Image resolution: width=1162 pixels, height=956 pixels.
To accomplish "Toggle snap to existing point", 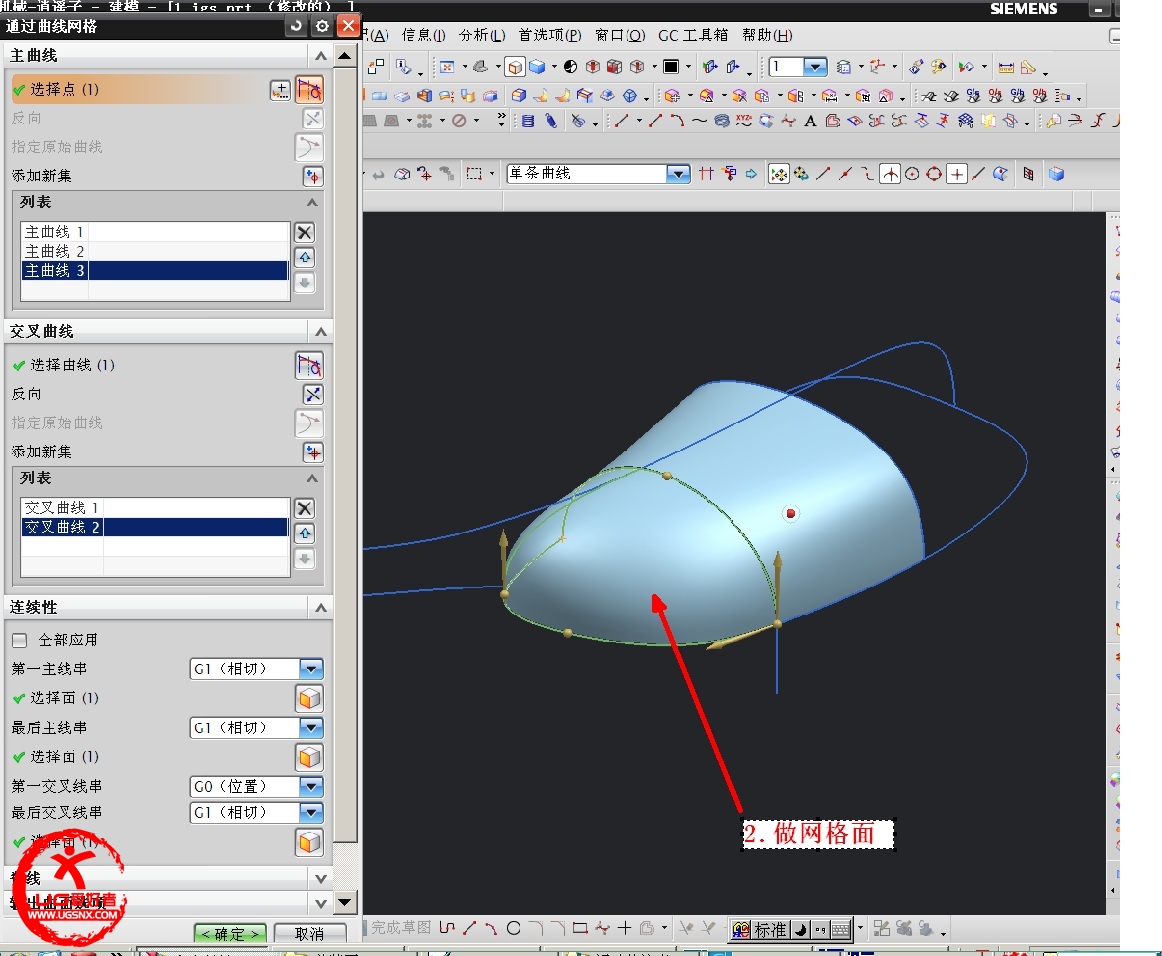I will click(957, 174).
